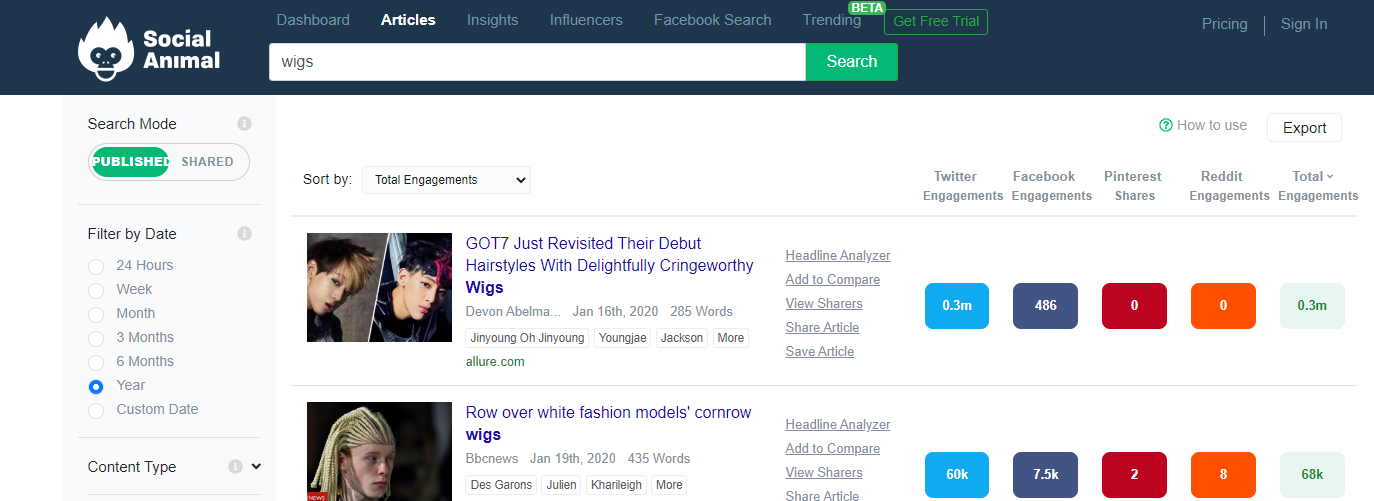This screenshot has width=1374, height=501.
Task: Click the 8 Reddit engagements badge
Action: click(x=1223, y=475)
